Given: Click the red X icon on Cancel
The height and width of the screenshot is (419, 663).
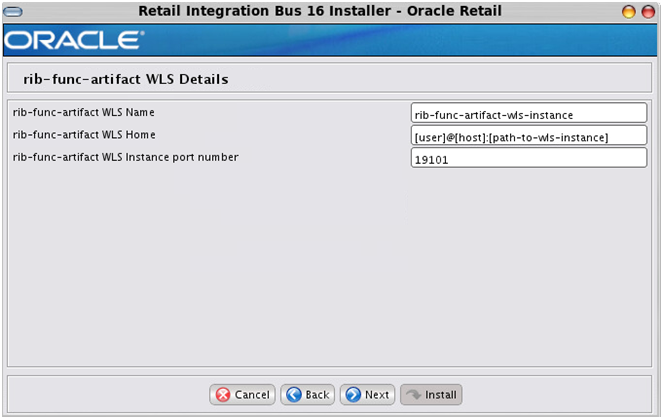Looking at the screenshot, I should [x=223, y=394].
